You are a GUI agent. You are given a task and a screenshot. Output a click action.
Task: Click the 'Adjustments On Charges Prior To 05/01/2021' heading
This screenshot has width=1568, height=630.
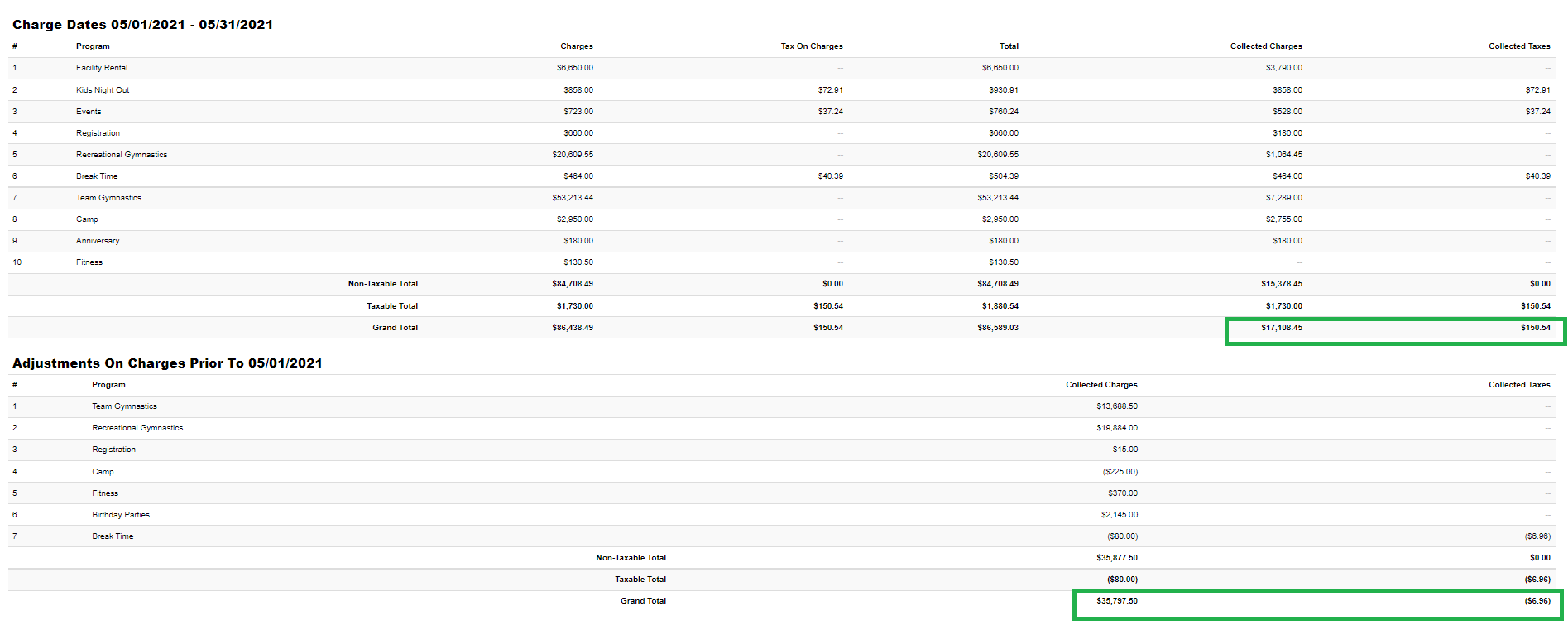pos(167,363)
